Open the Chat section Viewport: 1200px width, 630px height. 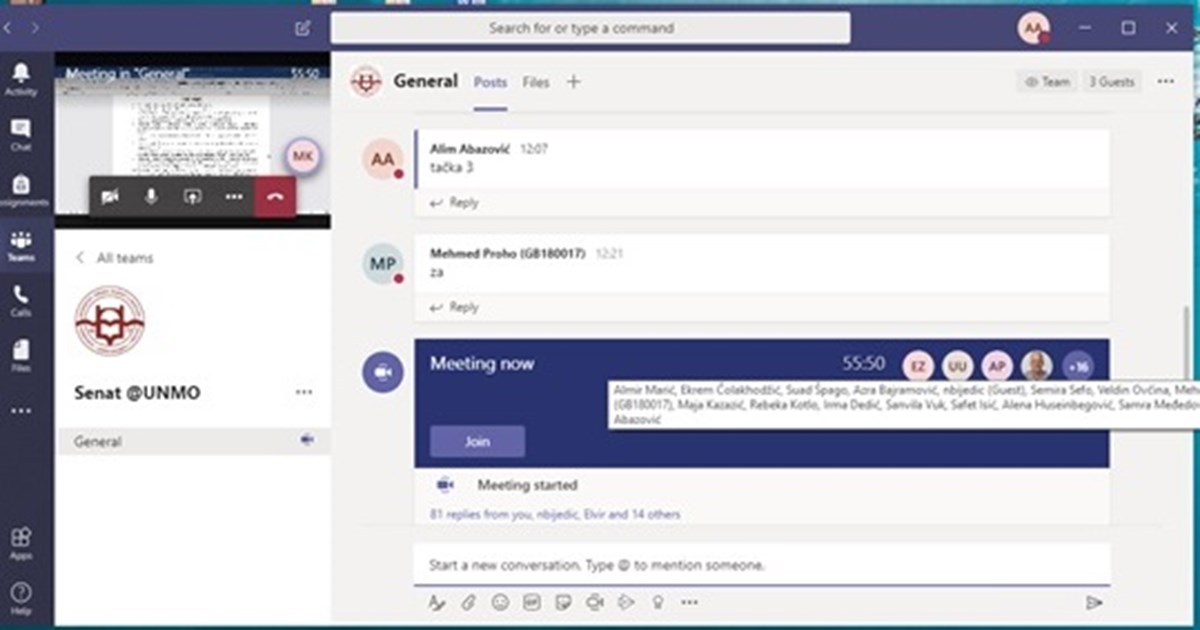(20, 134)
